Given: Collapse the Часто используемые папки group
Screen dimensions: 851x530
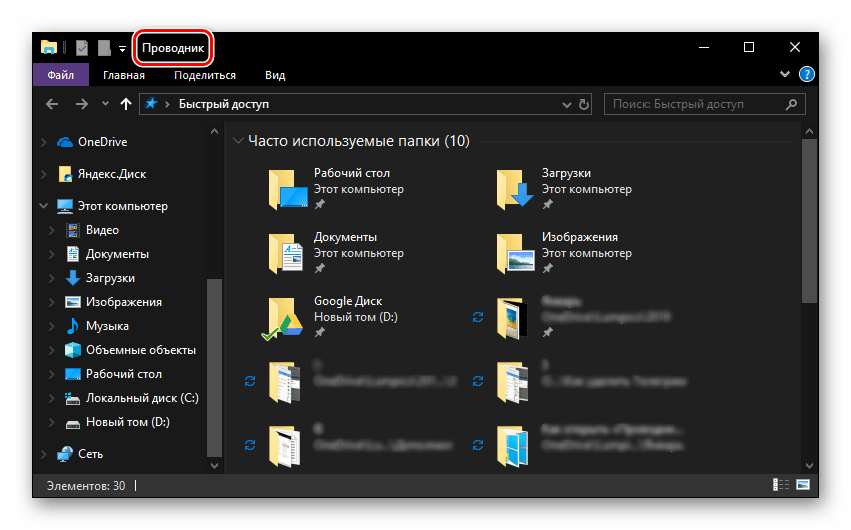Looking at the screenshot, I should tap(237, 142).
